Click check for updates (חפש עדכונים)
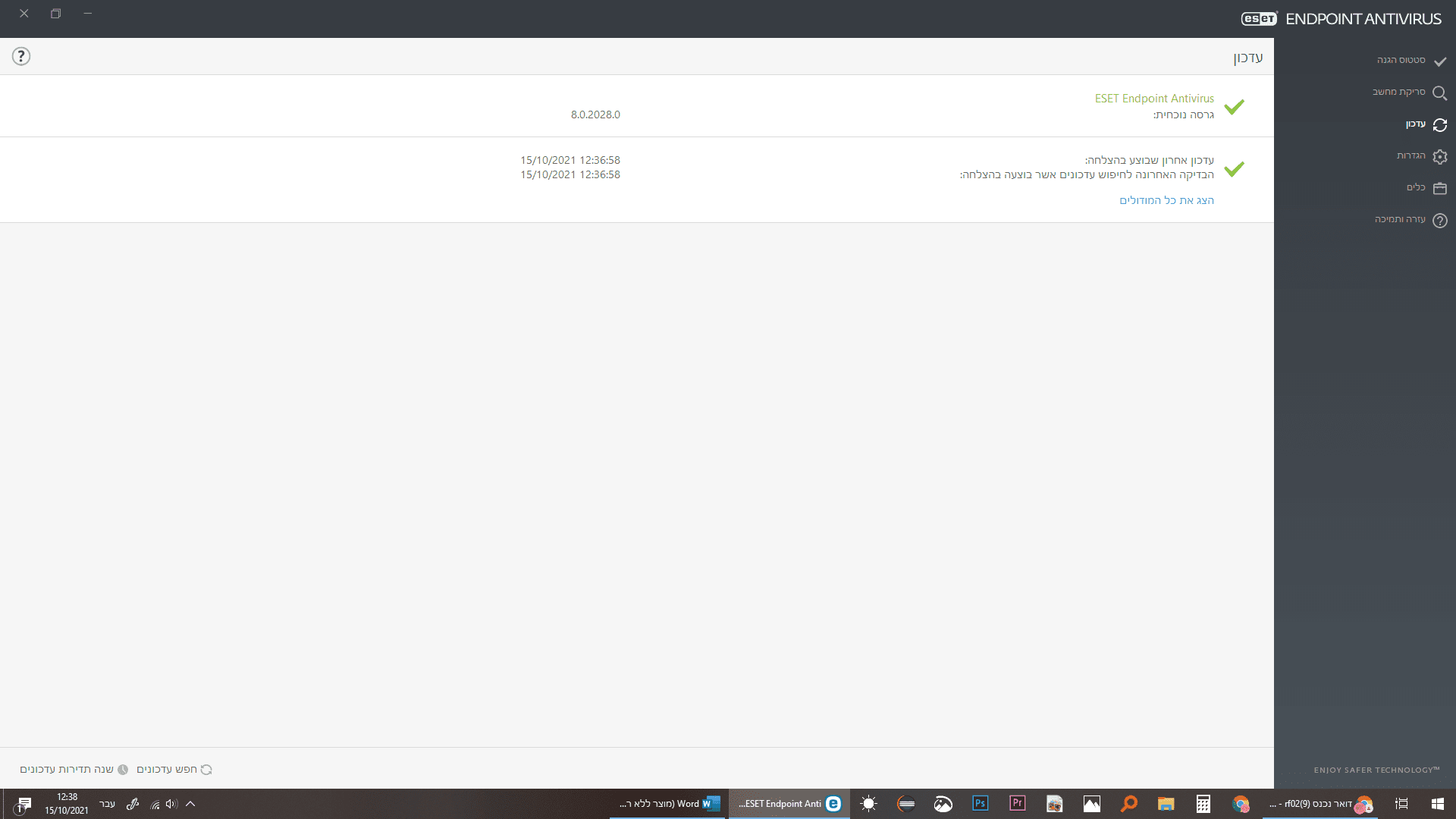 click(x=174, y=769)
